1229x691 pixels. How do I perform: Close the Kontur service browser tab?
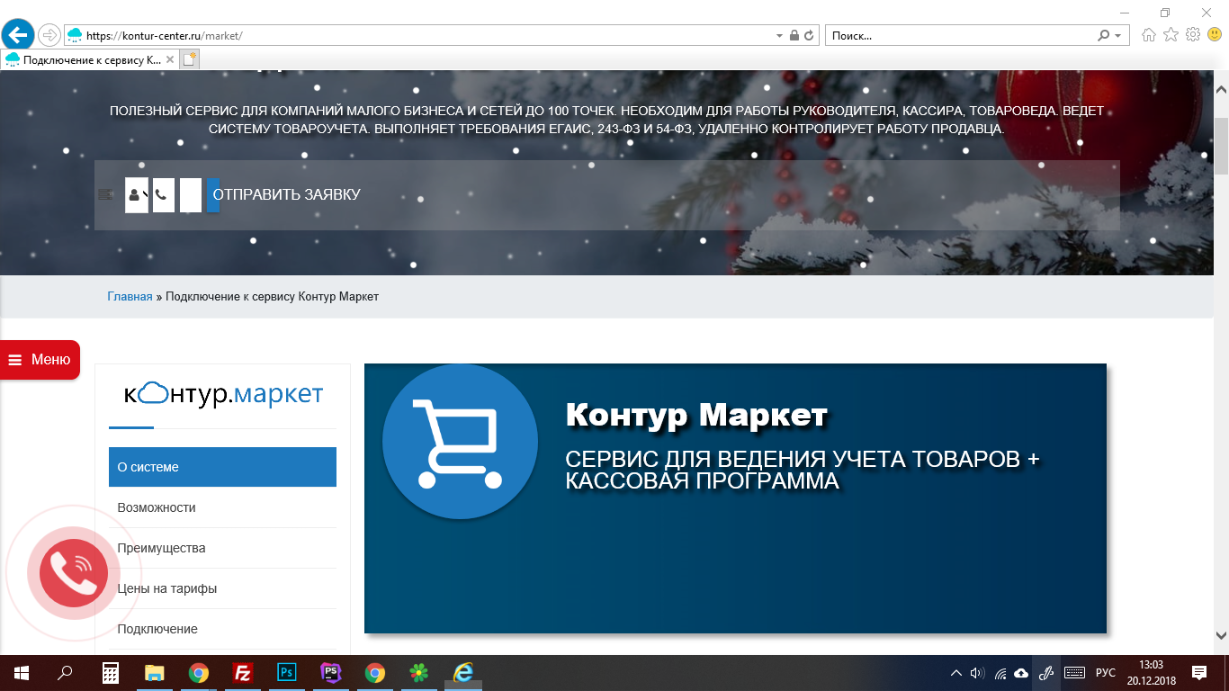(170, 60)
